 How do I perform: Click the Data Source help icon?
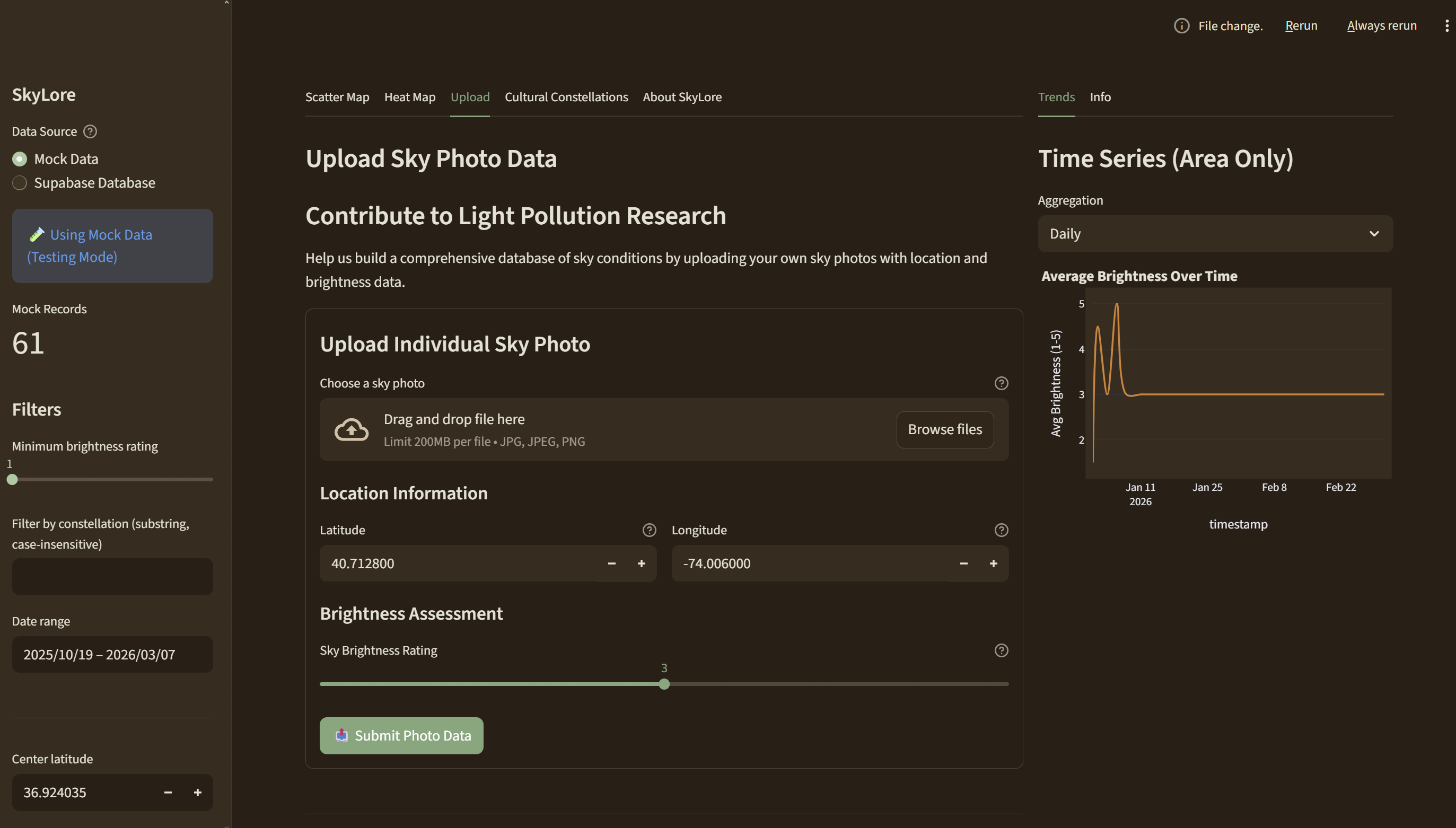[x=90, y=131]
